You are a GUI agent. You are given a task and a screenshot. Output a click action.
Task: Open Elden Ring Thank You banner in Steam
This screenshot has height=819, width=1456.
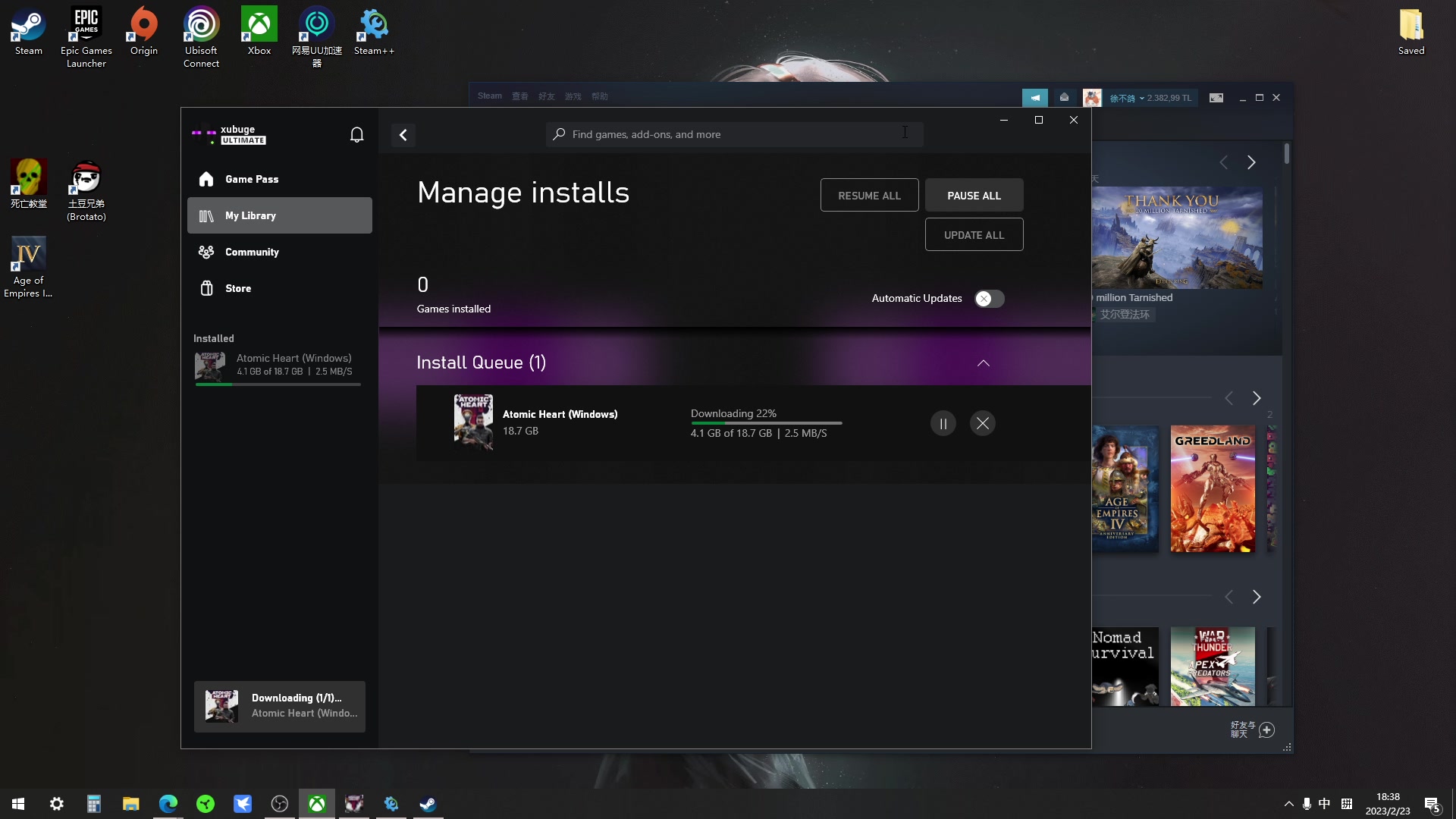tap(1177, 238)
